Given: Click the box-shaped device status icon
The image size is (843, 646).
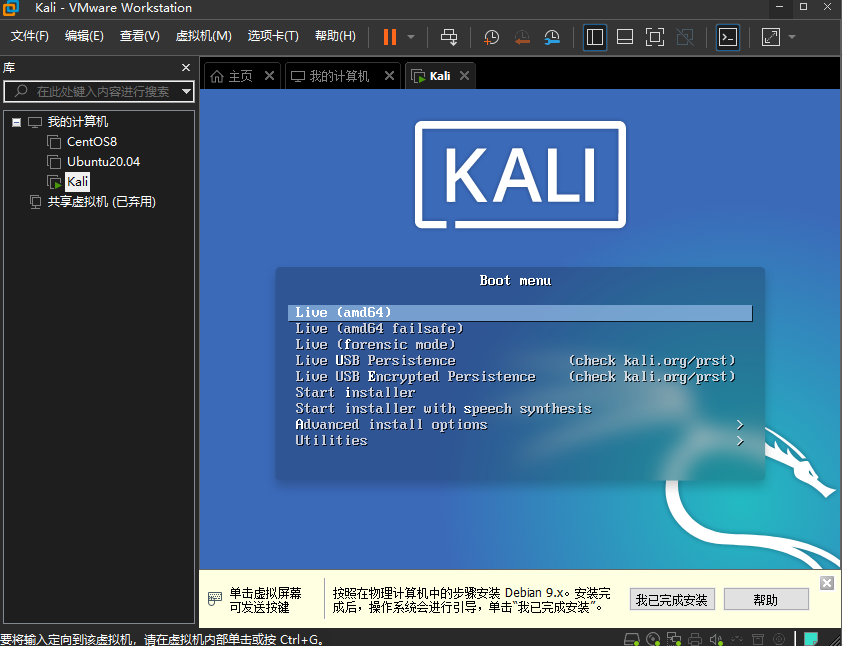Looking at the screenshot, I should point(758,640).
